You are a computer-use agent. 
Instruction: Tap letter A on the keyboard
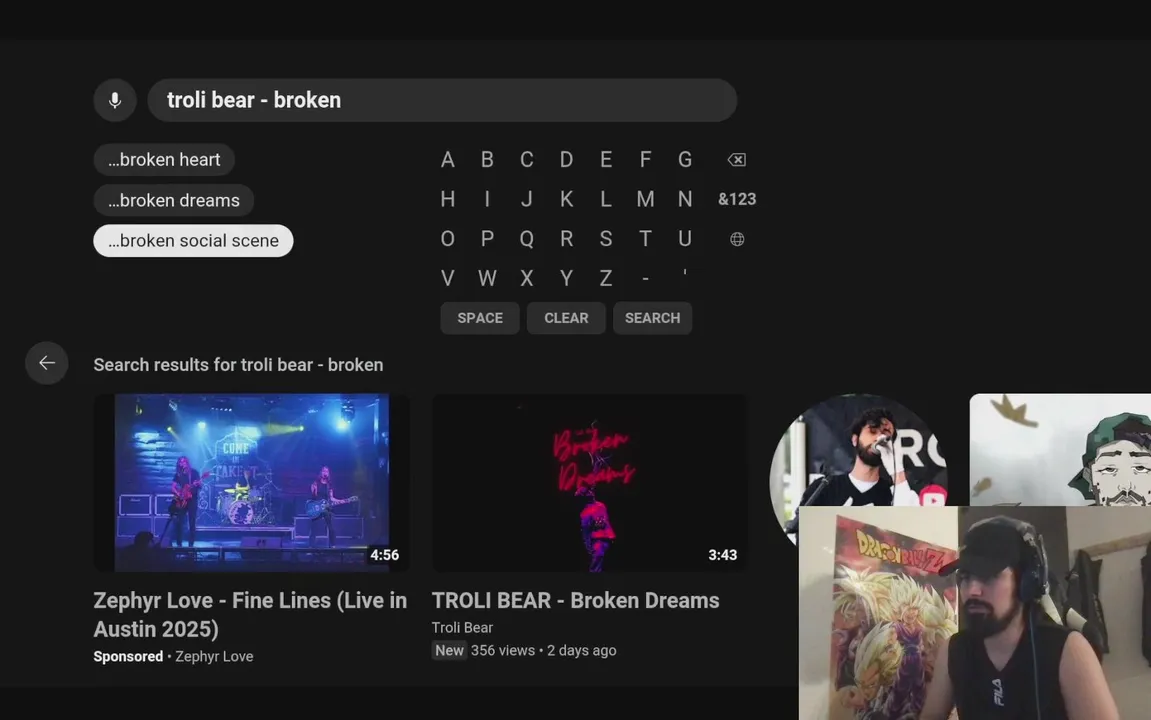[x=447, y=159]
